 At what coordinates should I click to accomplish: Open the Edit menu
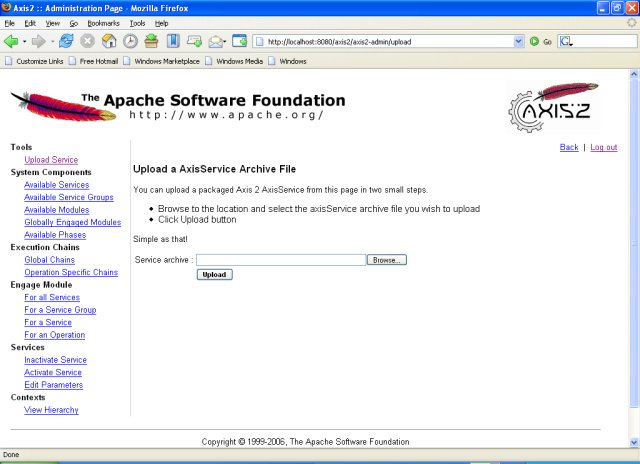click(x=30, y=23)
